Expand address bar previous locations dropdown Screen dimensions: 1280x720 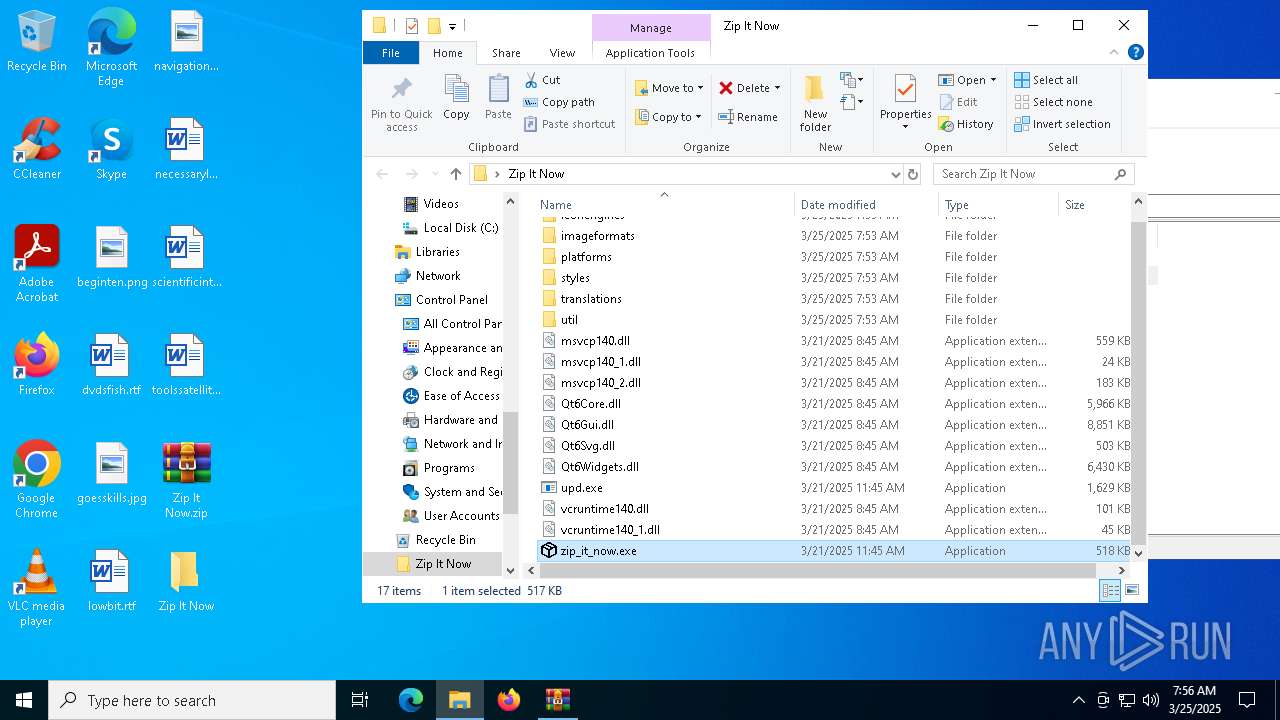[x=895, y=174]
